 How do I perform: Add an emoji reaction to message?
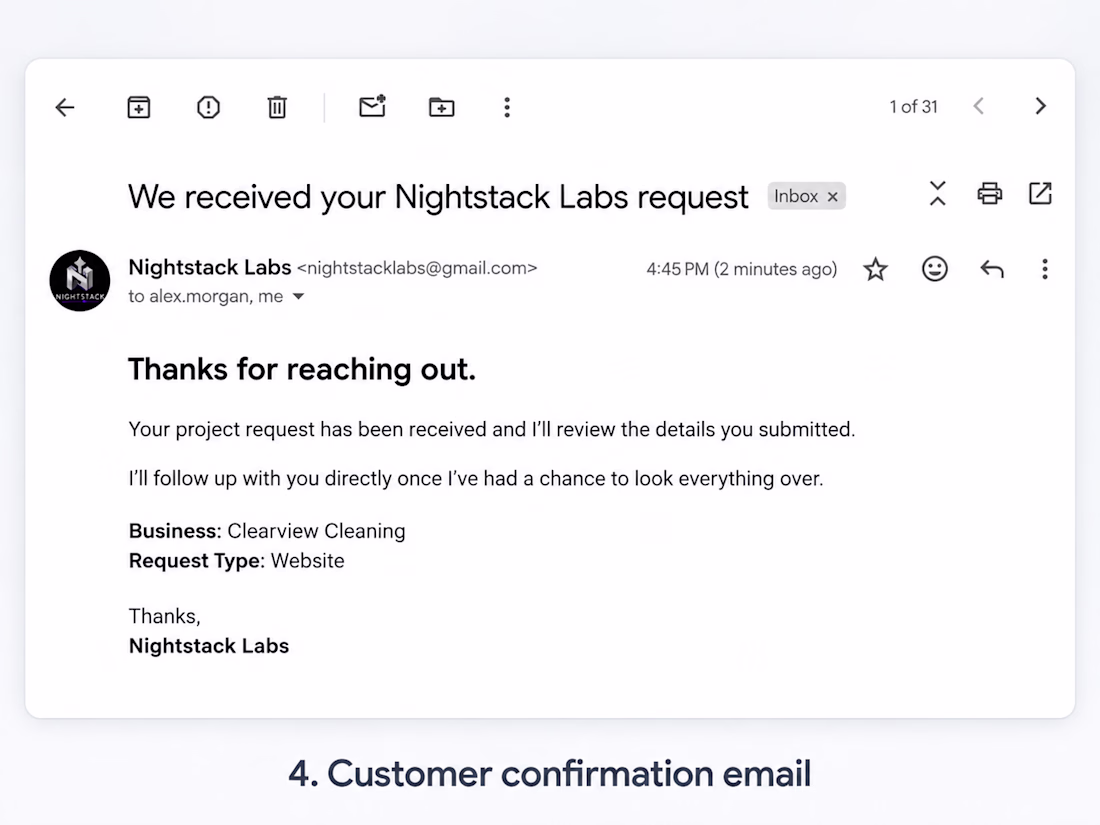tap(934, 269)
